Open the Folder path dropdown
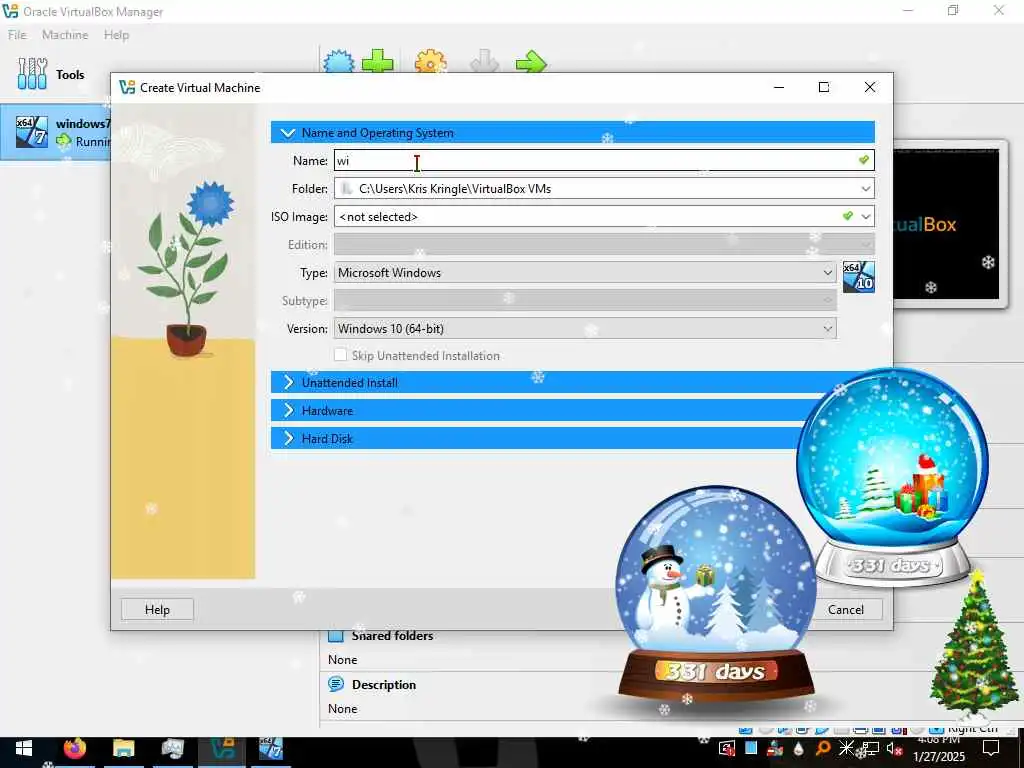The height and width of the screenshot is (768, 1024). [865, 189]
